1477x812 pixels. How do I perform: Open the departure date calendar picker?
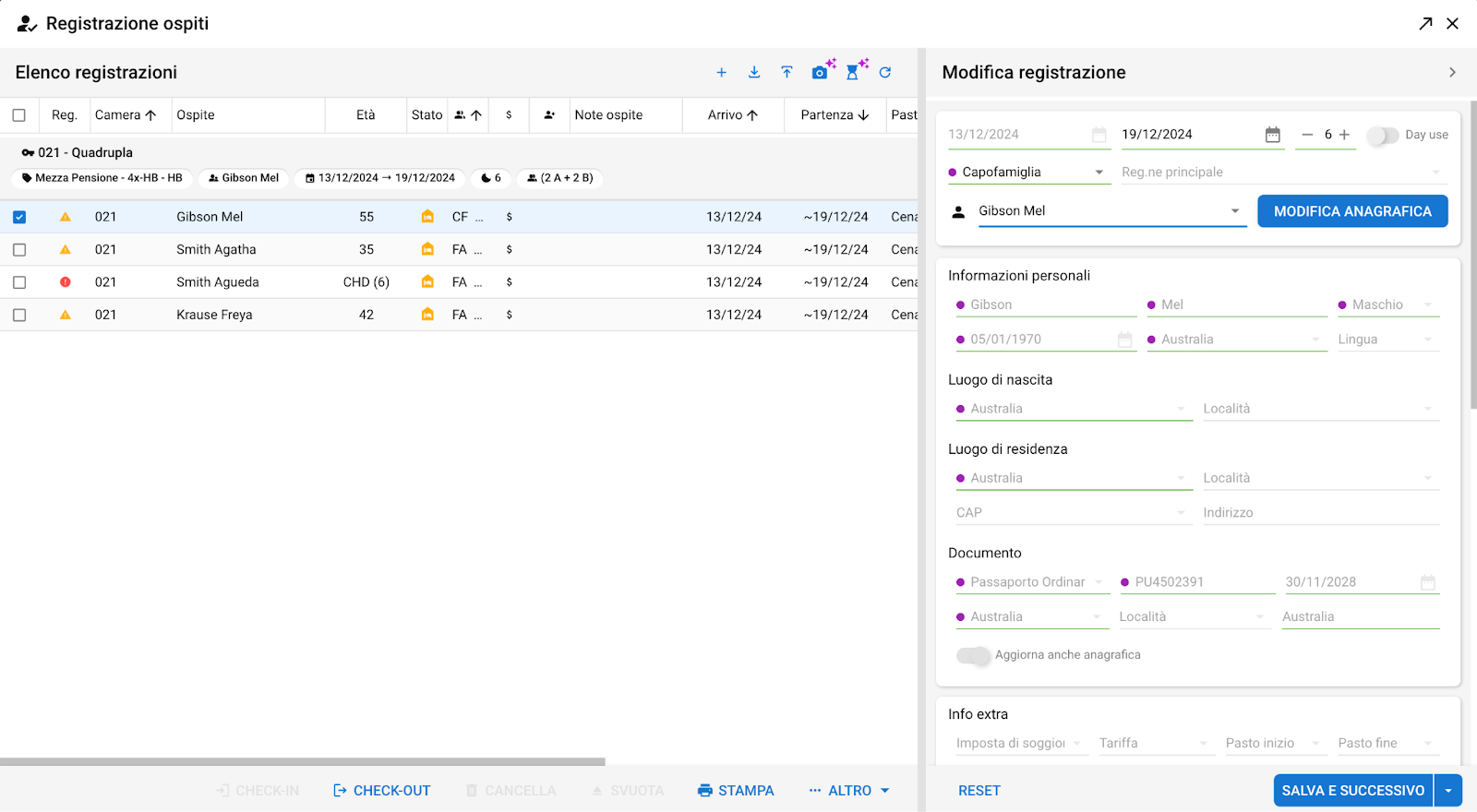pos(1272,135)
